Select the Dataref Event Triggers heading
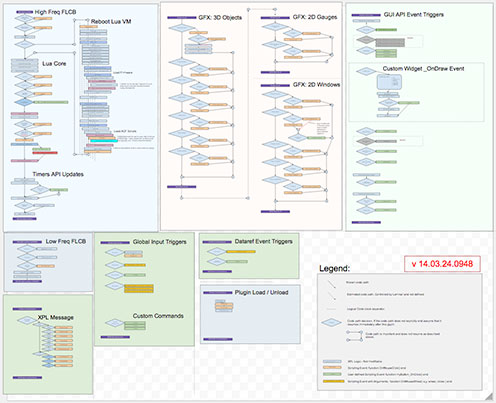 point(264,241)
